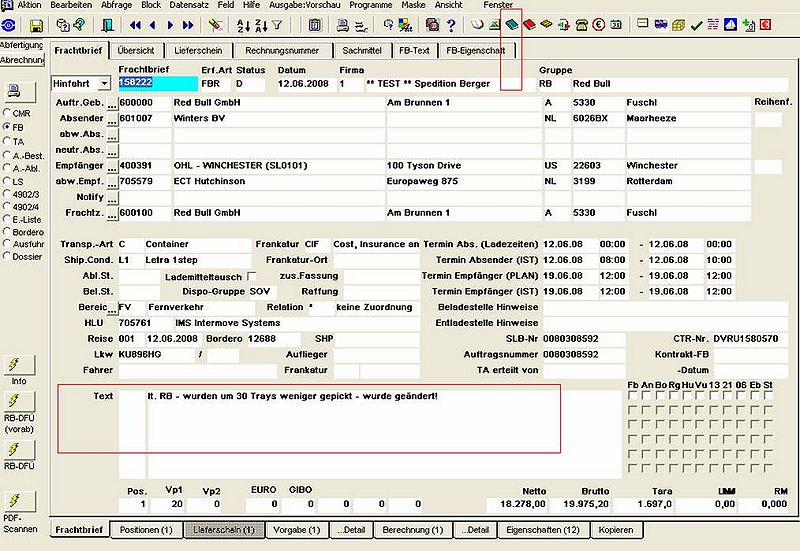Open the Absender lookup ellipsis button

[x=112, y=118]
